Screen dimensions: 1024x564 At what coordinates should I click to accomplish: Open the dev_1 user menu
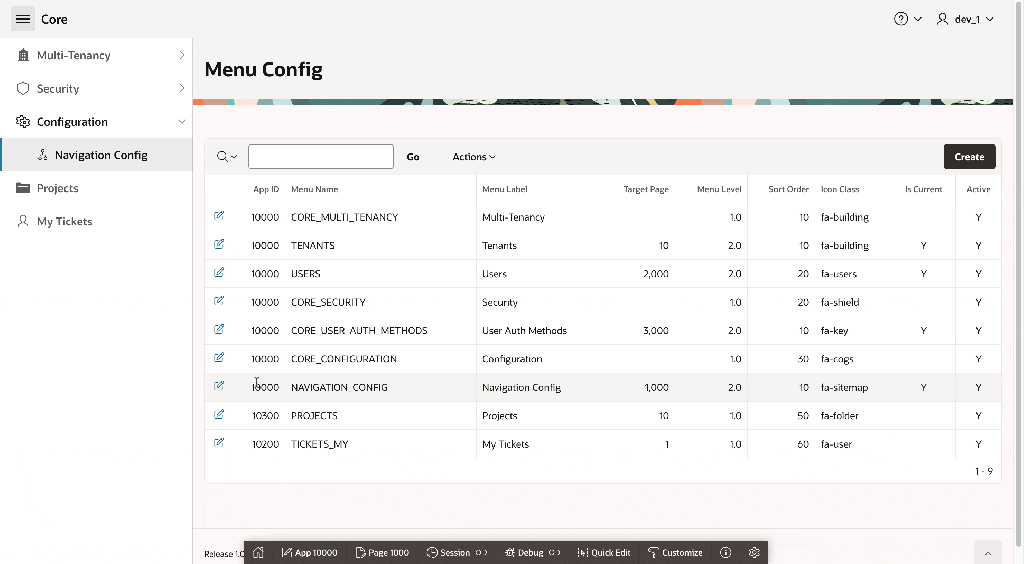(x=965, y=19)
